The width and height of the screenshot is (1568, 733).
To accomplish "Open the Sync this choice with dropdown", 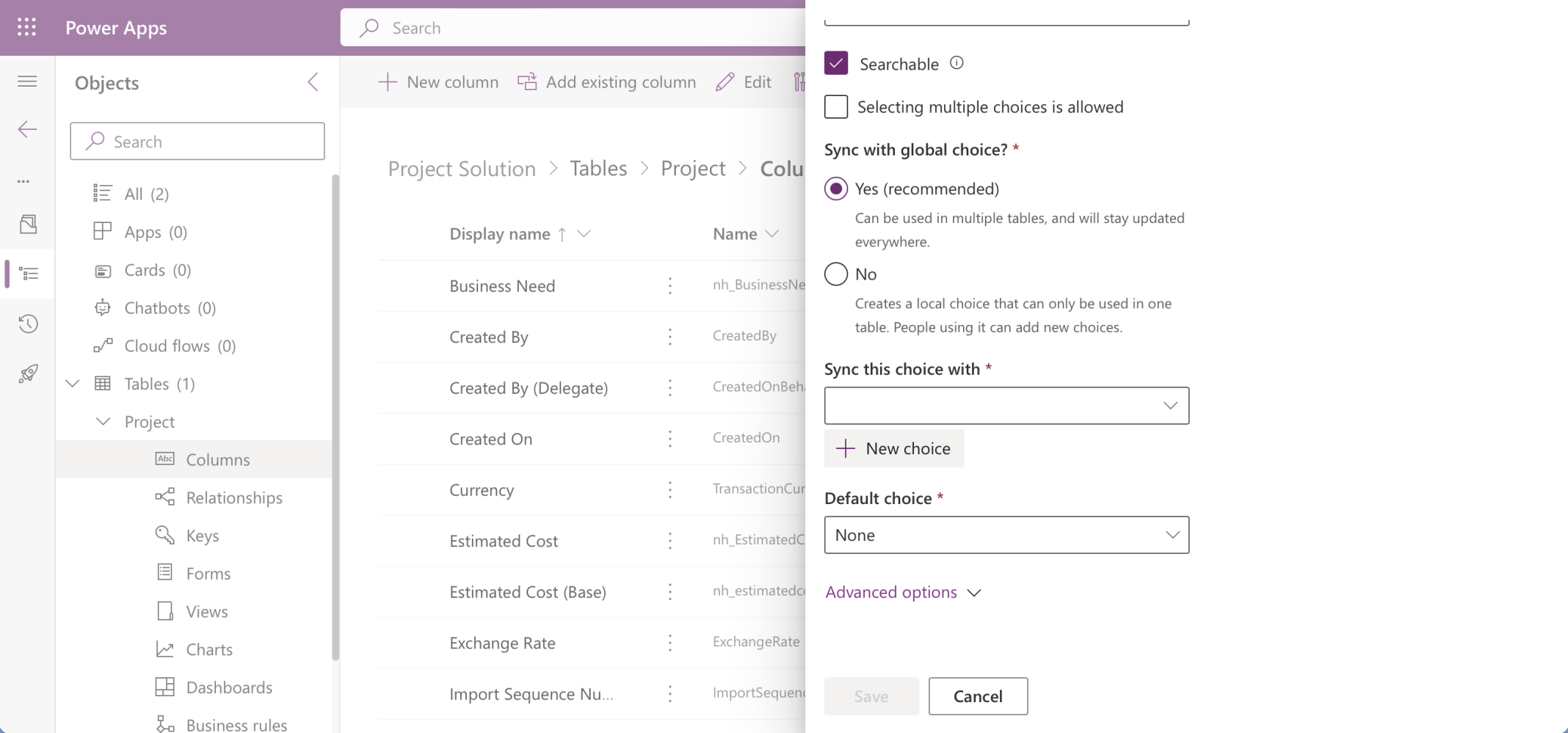I will (1006, 406).
